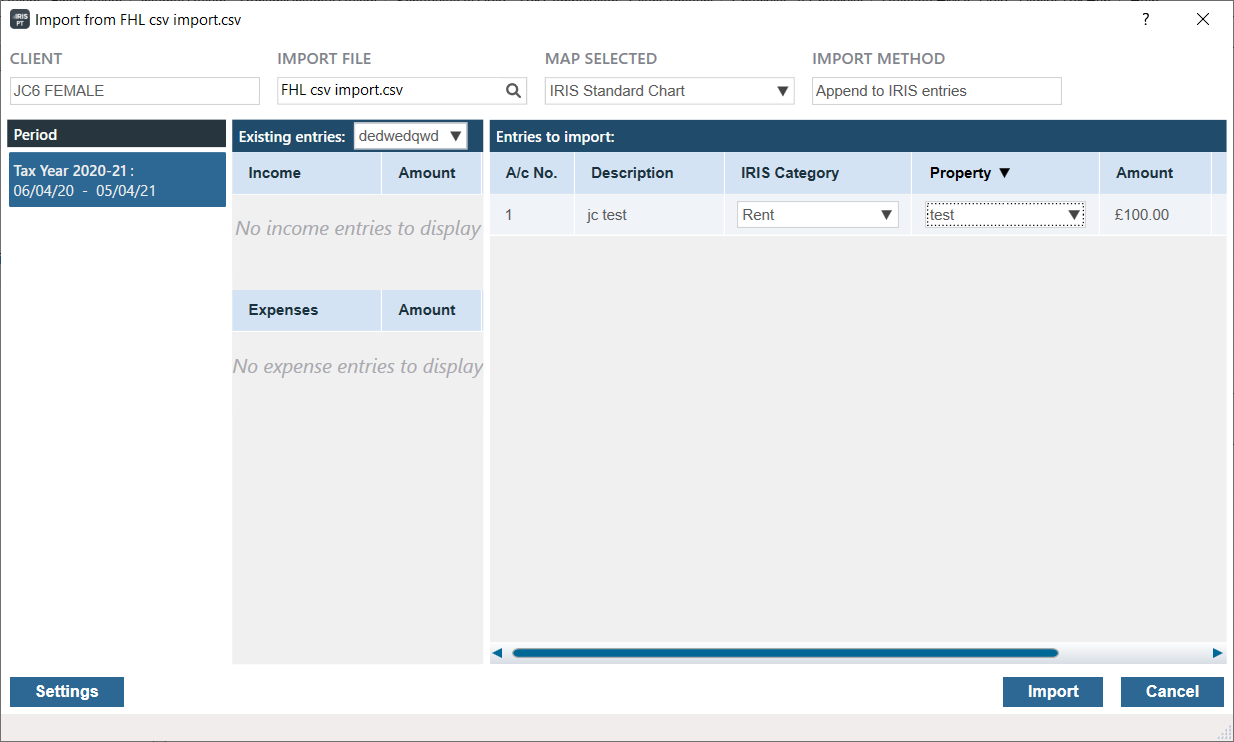
Task: Open the Property test dropdown
Action: click(x=1073, y=215)
